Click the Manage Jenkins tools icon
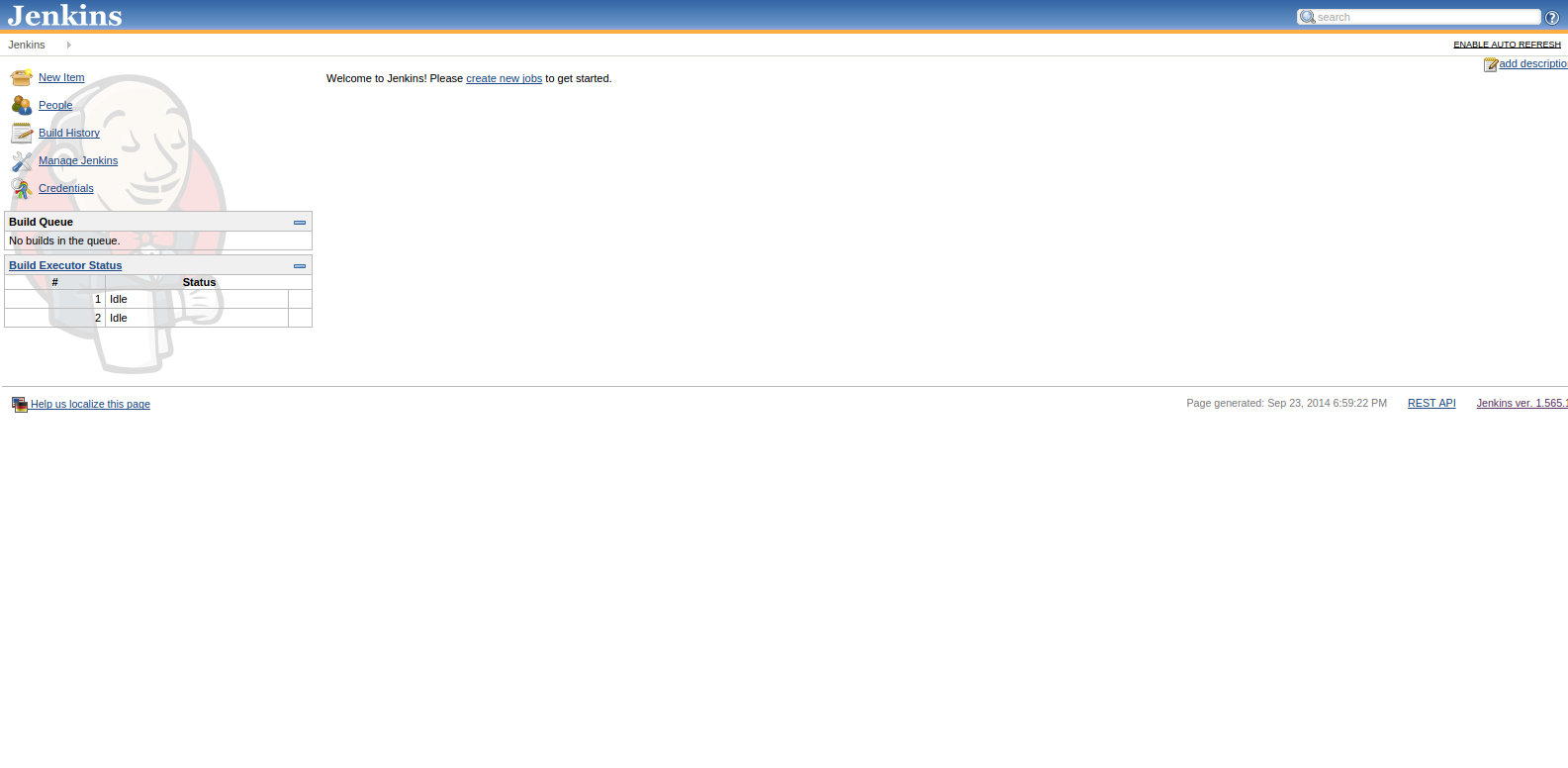 point(22,160)
